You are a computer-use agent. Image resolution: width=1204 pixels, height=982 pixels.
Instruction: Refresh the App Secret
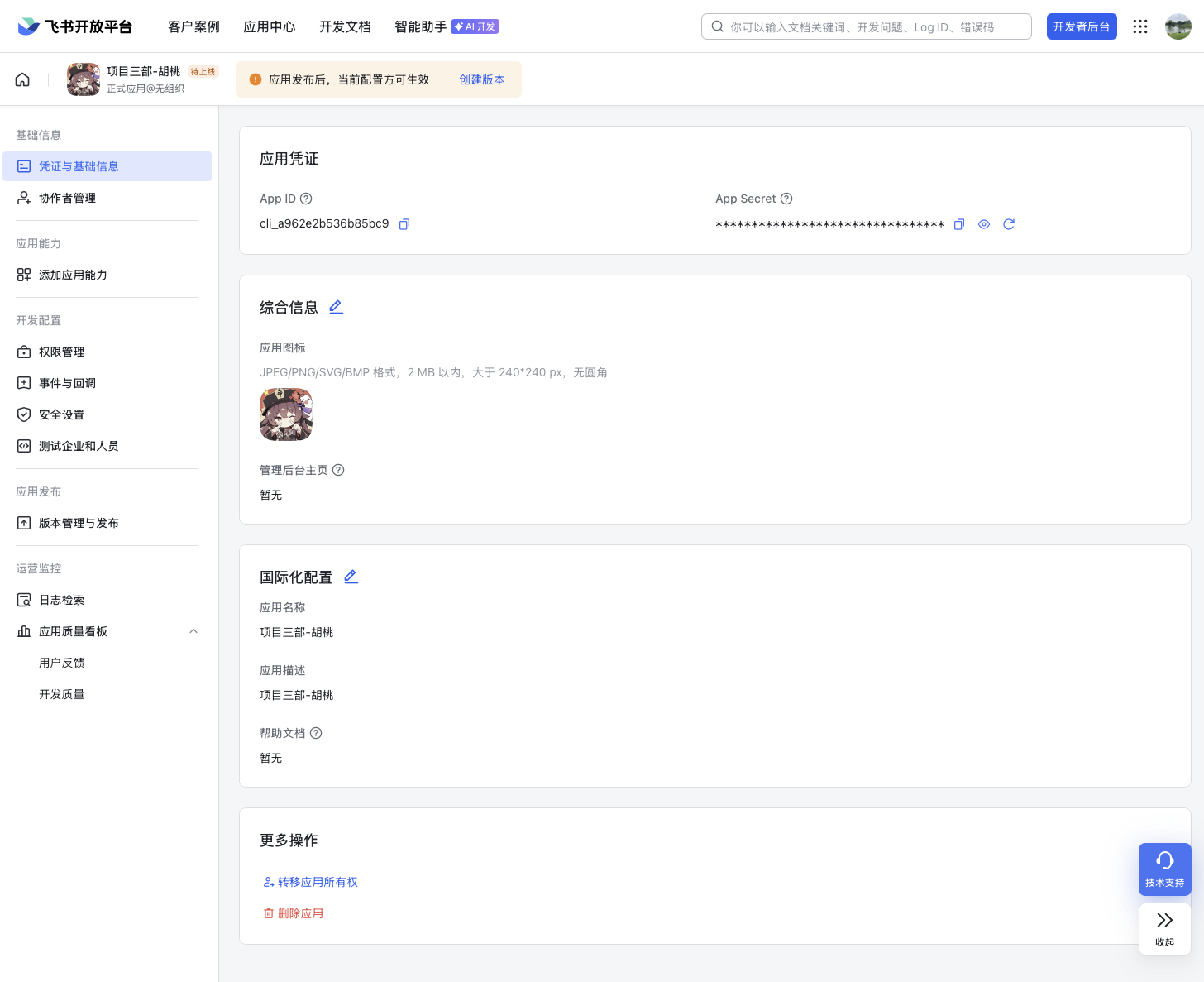point(1009,224)
